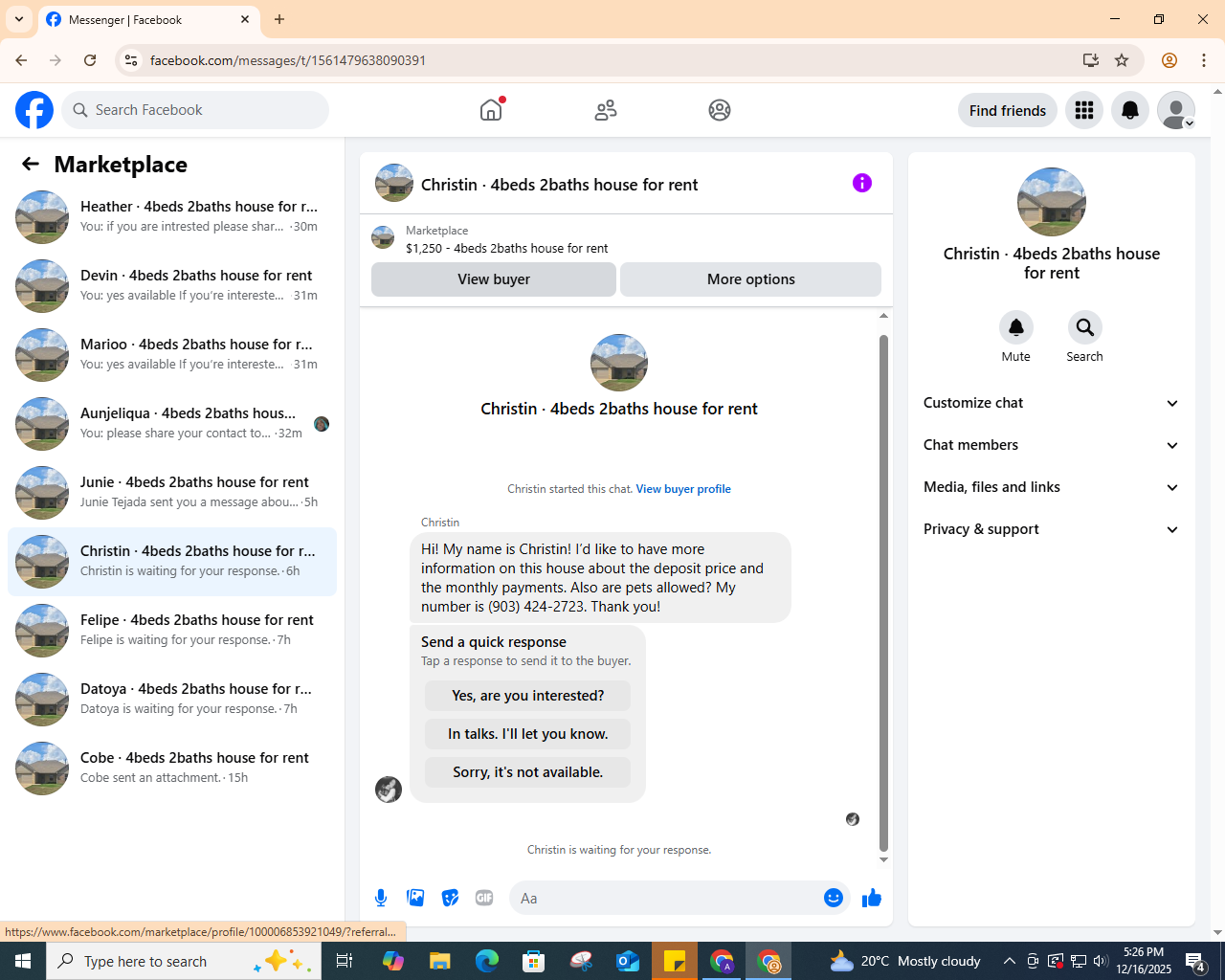Viewport: 1225px width, 980px height.
Task: Open Devin's house for rent conversation
Action: (x=172, y=286)
